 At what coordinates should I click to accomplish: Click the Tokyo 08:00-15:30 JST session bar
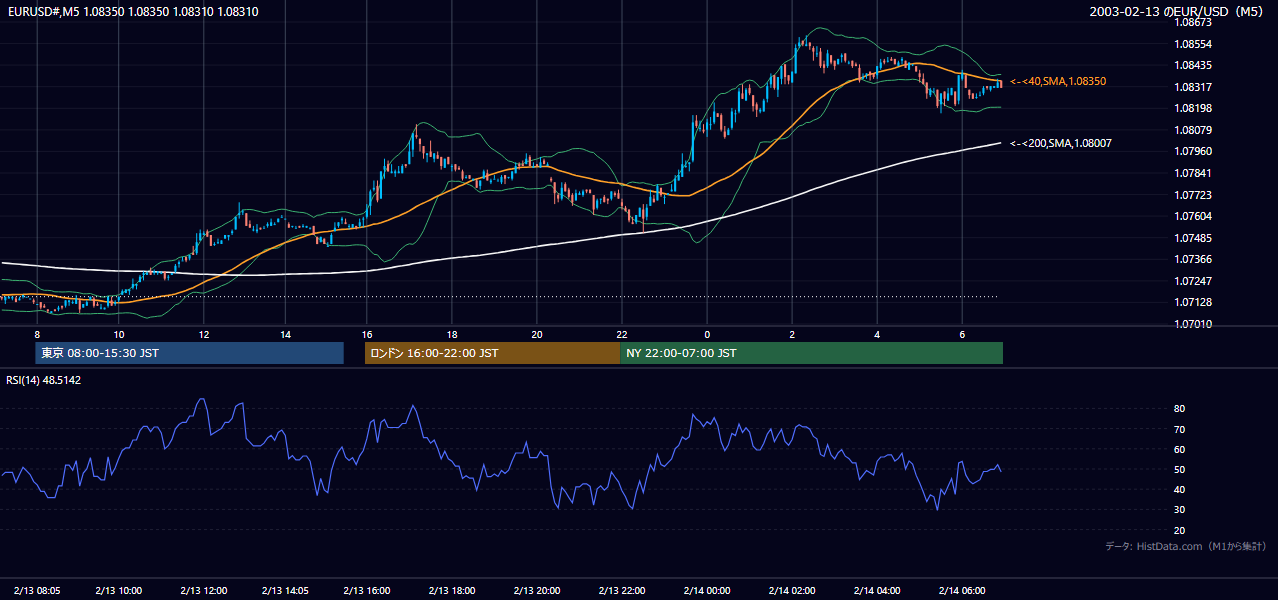[x=189, y=353]
